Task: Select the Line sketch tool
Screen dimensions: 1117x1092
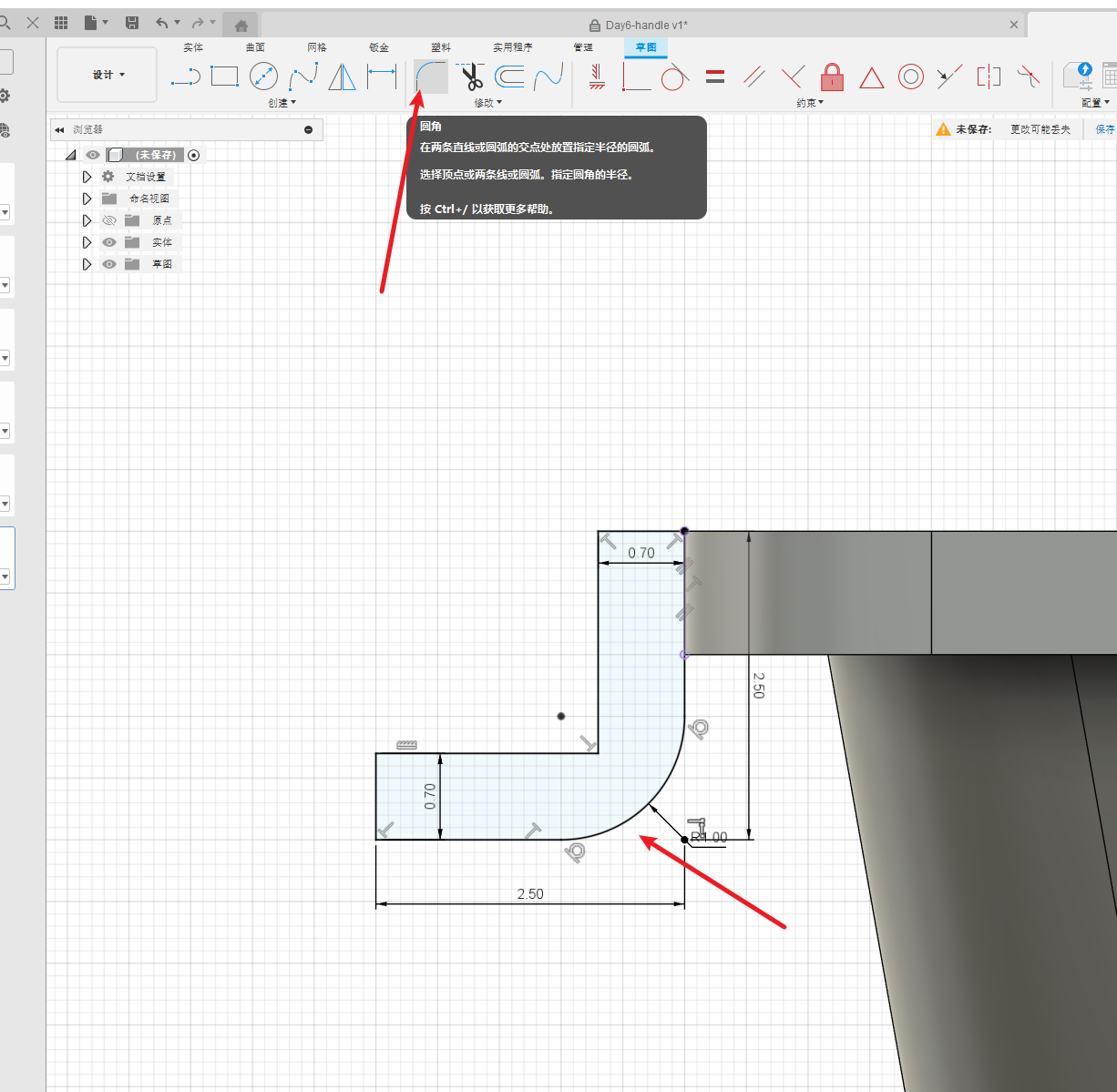Action: pos(186,77)
